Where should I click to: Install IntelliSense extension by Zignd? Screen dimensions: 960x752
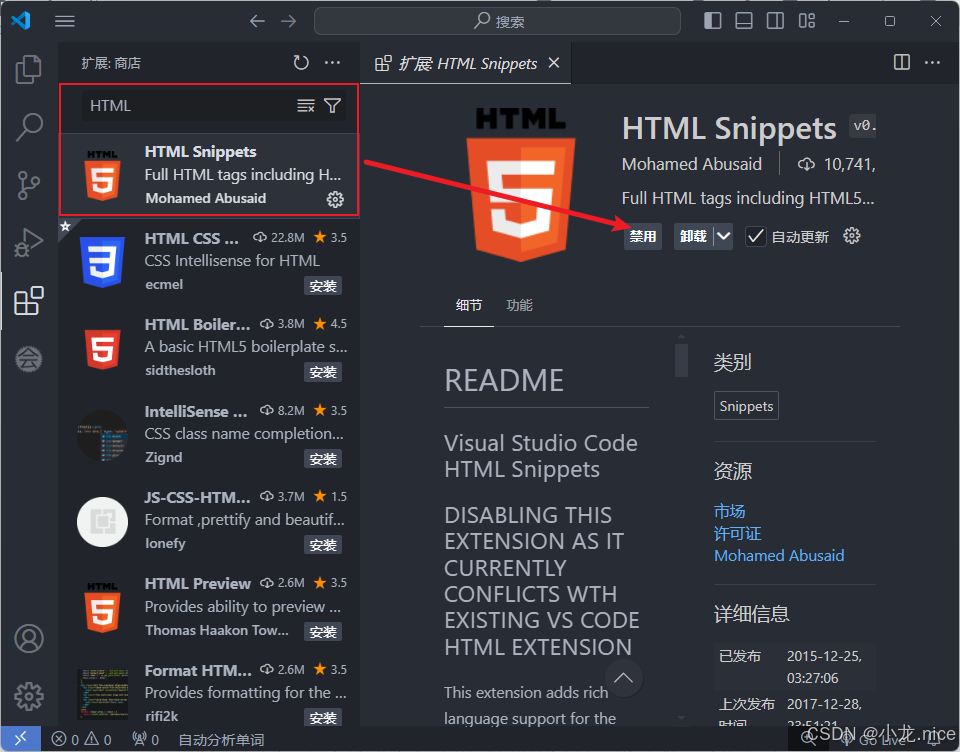click(323, 459)
